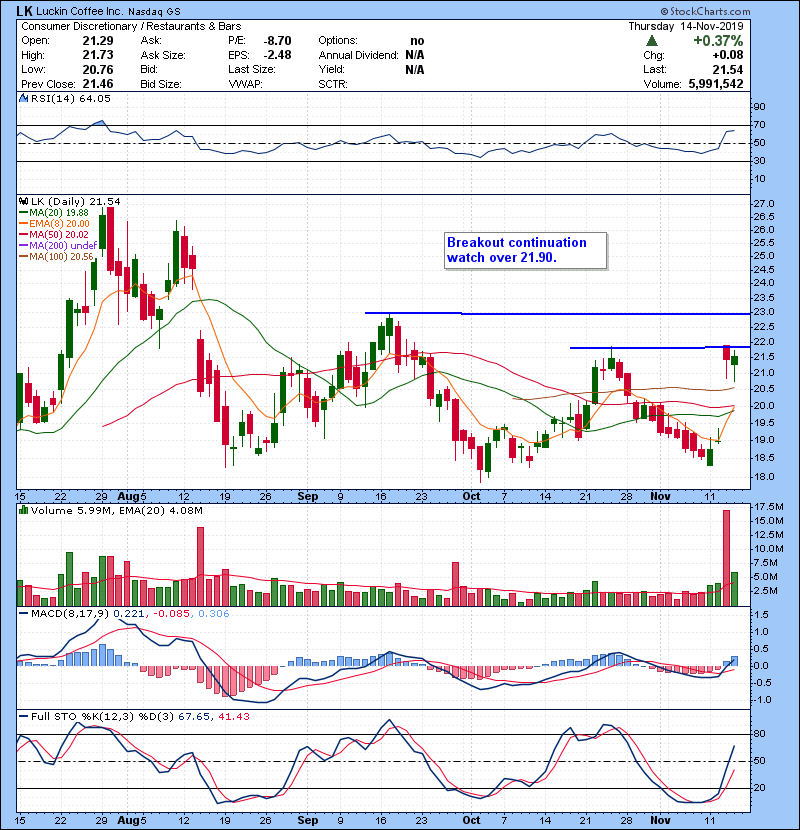
Task: Click the Yield N/A value
Action: coord(415,69)
